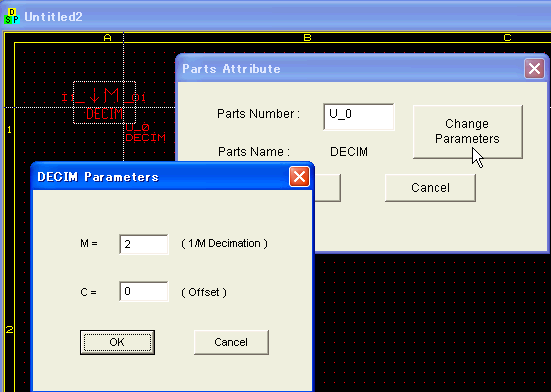551x392 pixels.
Task: Click the row 1 marker on schematic
Action: pos(9,130)
